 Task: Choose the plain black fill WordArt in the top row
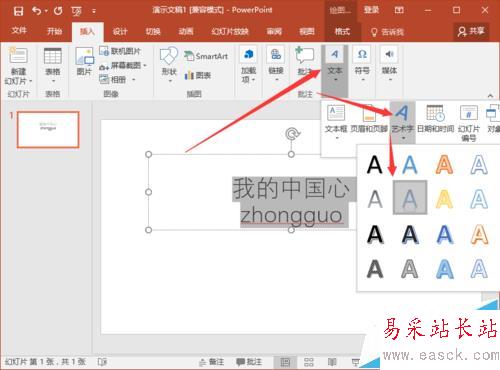tap(375, 165)
